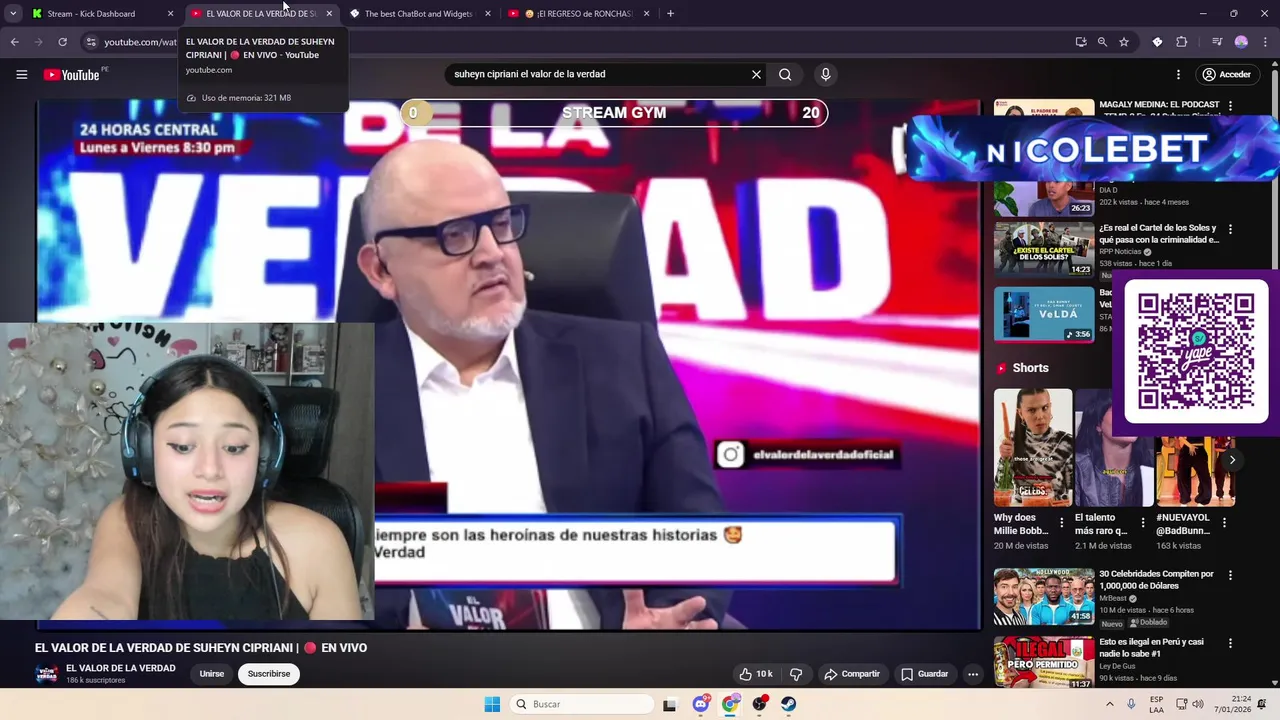Viewport: 1280px width, 720px height.
Task: Open the Chrome extensions puzzle icon
Action: coord(1182,42)
